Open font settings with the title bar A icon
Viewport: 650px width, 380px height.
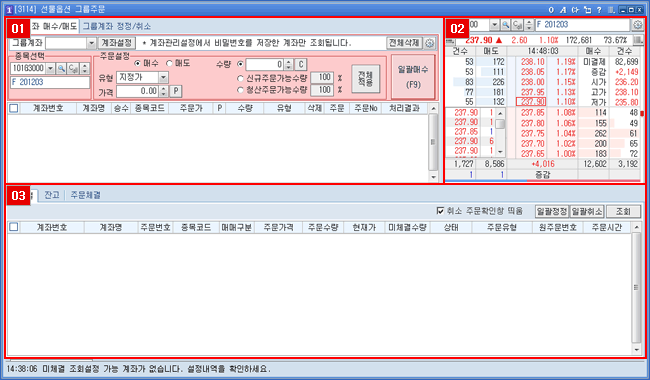pos(563,10)
